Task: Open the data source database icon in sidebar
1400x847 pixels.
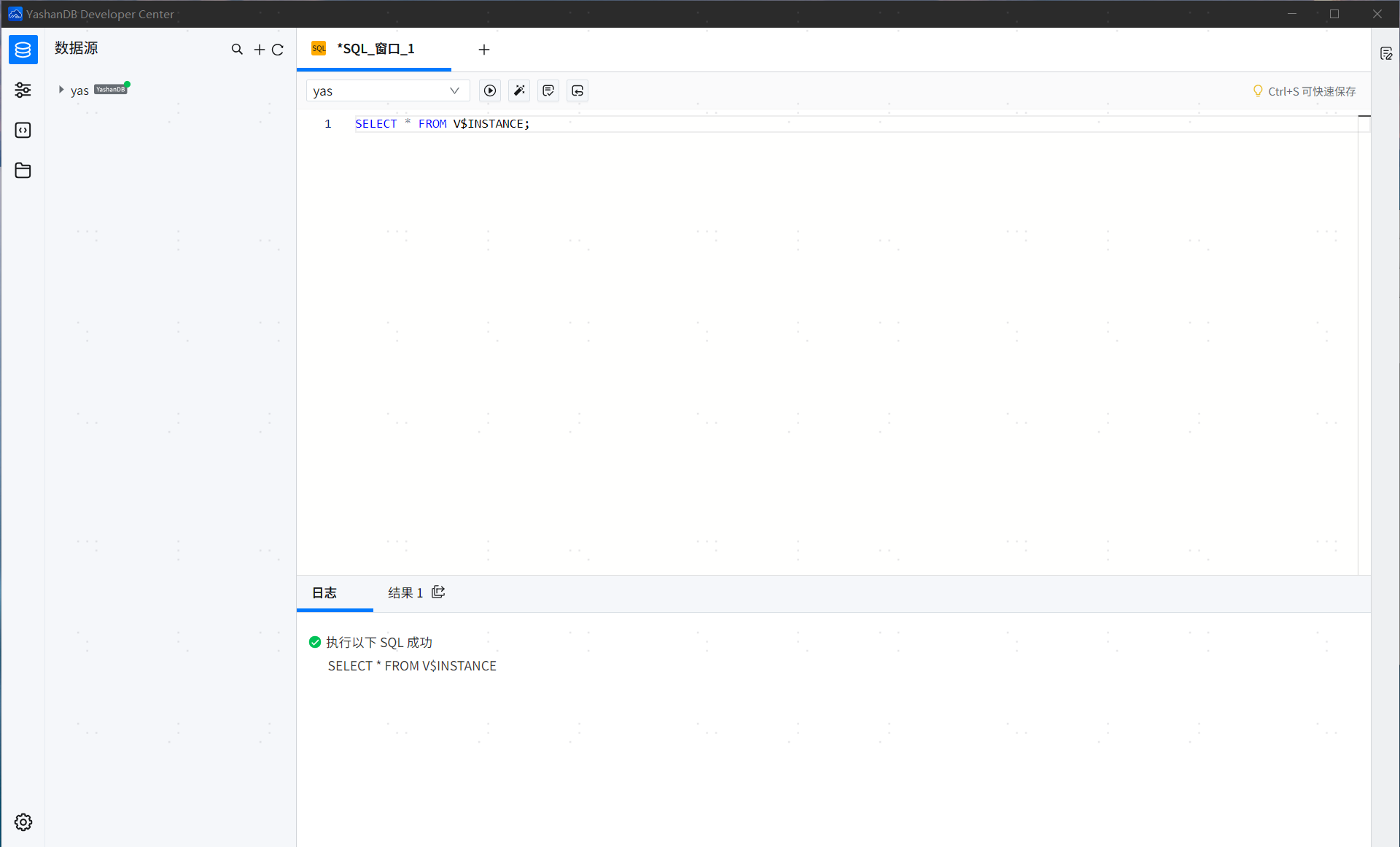Action: coord(23,50)
